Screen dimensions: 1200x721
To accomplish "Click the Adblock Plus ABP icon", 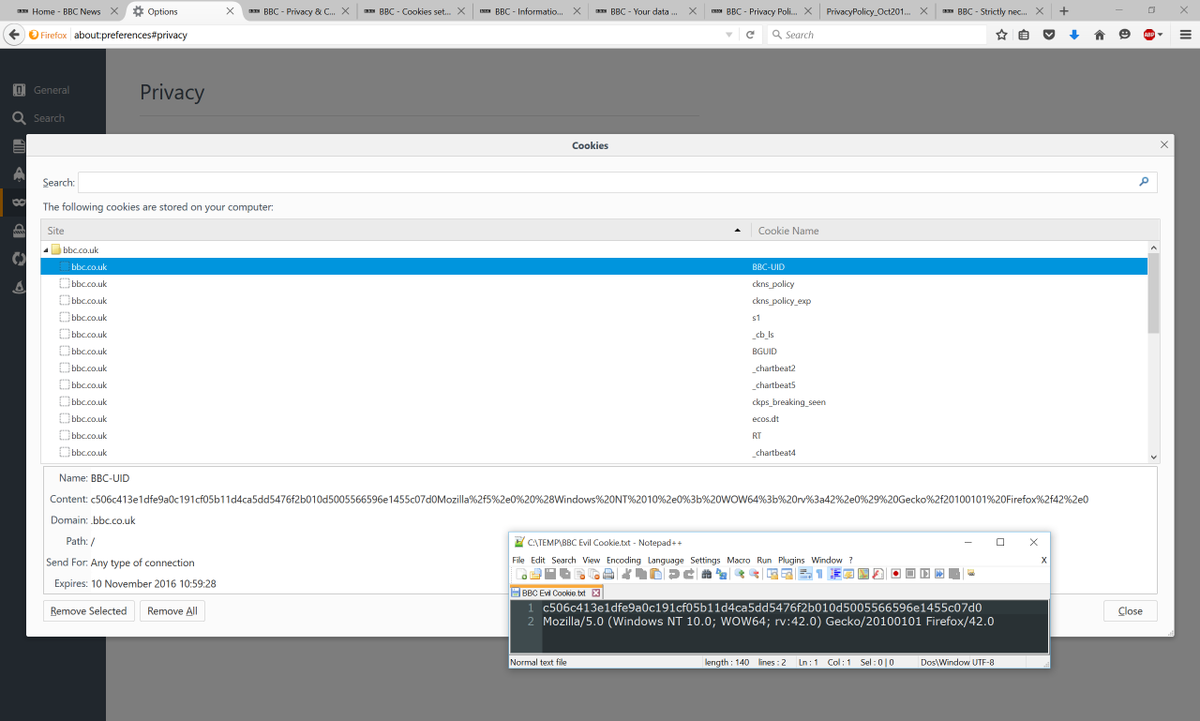I will tap(1149, 35).
